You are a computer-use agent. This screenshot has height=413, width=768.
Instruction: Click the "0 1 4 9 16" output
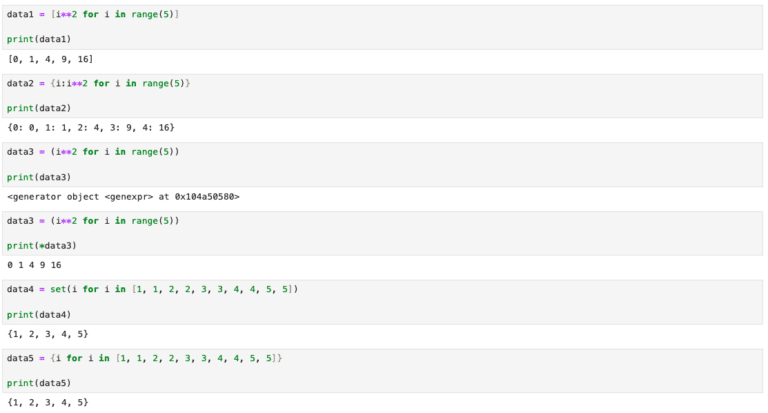pos(34,265)
